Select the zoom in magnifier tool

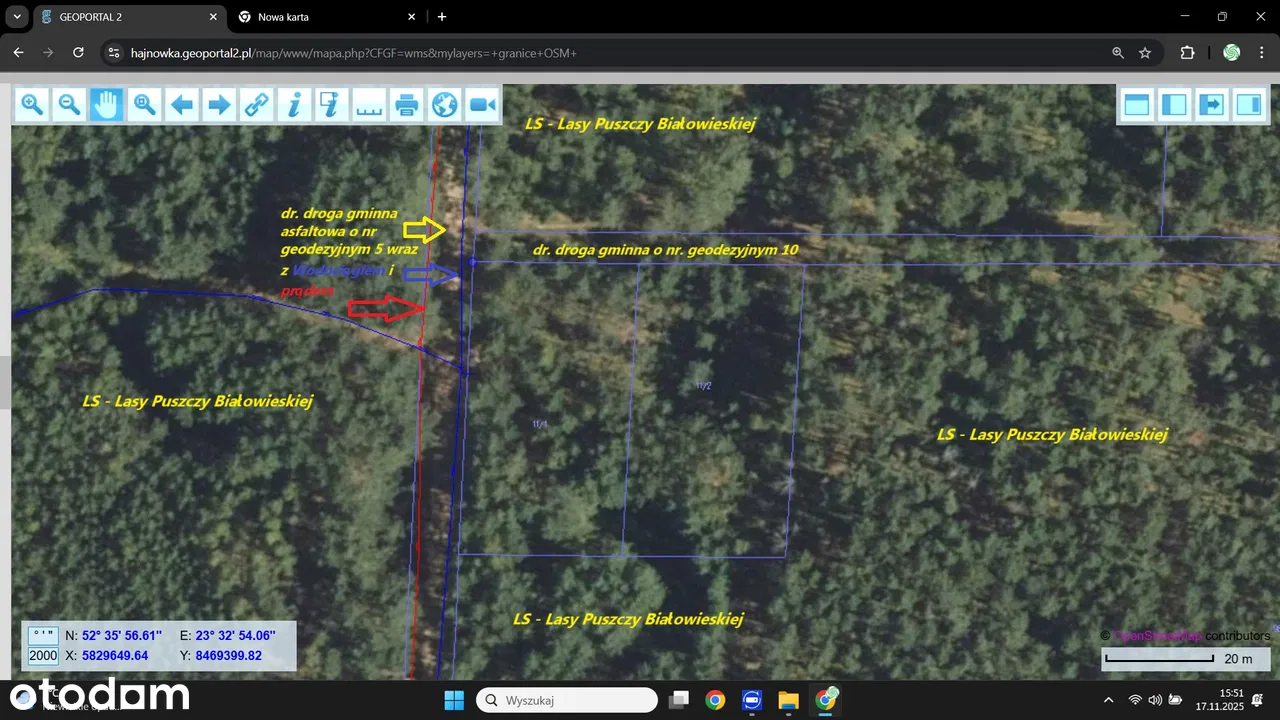pyautogui.click(x=32, y=104)
